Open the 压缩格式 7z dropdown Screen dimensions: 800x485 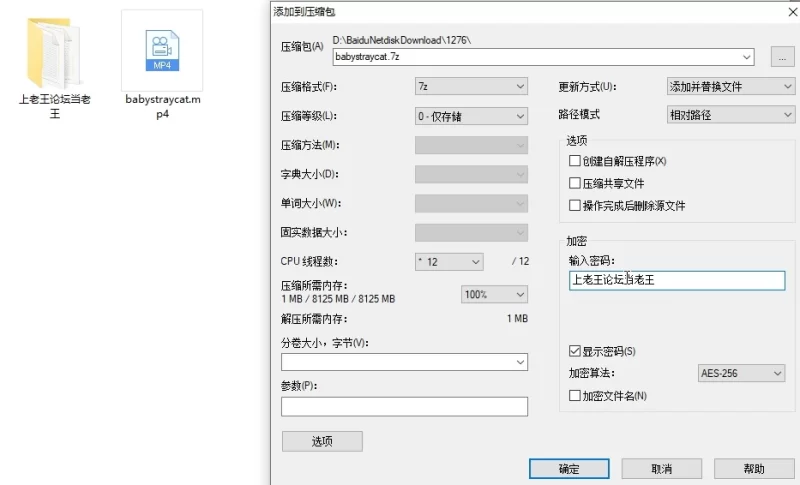[x=471, y=87]
